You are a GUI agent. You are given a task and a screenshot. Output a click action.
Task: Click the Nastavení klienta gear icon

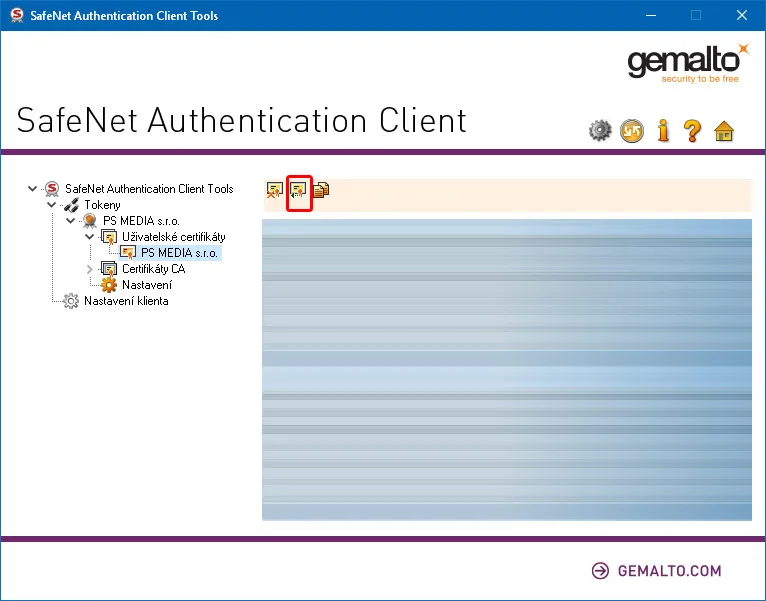[71, 301]
